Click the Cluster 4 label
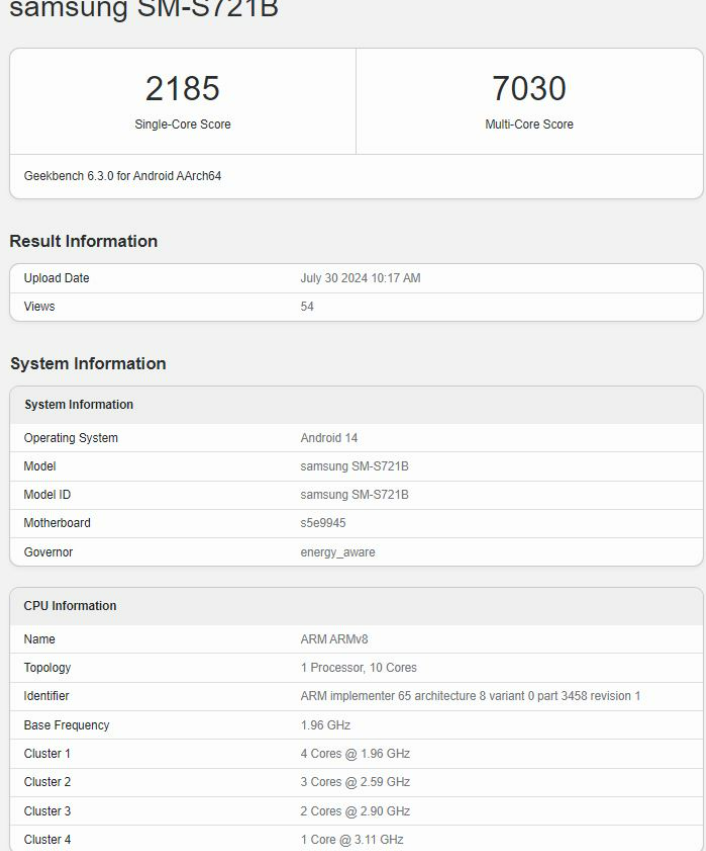This screenshot has width=706, height=851. tap(47, 839)
